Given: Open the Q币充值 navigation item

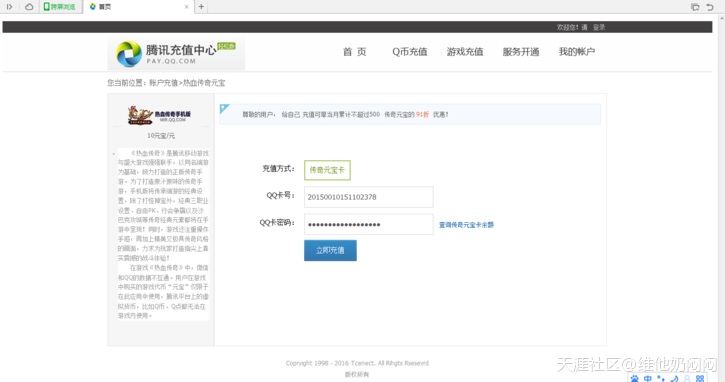Looking at the screenshot, I should click(x=410, y=52).
